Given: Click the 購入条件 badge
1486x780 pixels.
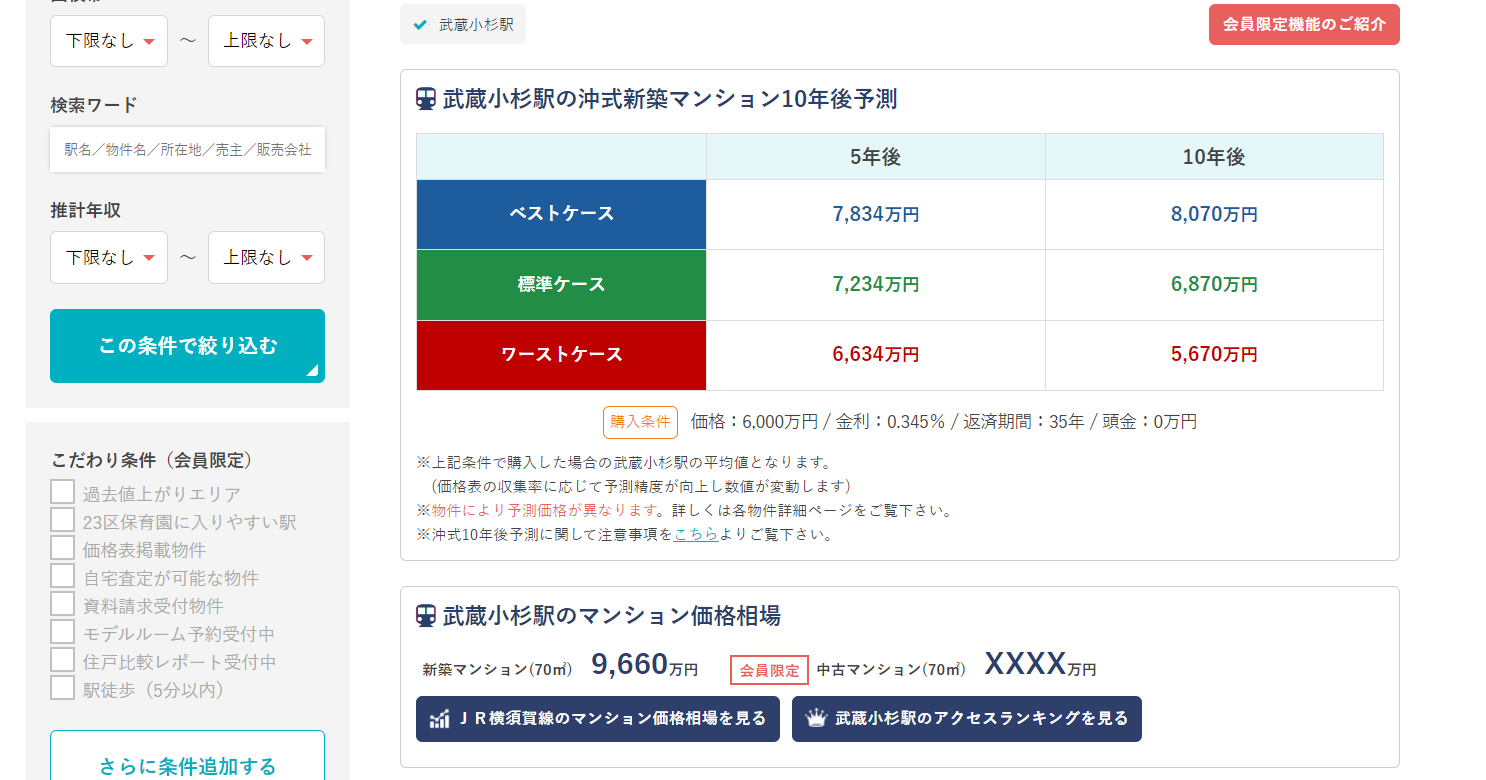Looking at the screenshot, I should (x=640, y=422).
